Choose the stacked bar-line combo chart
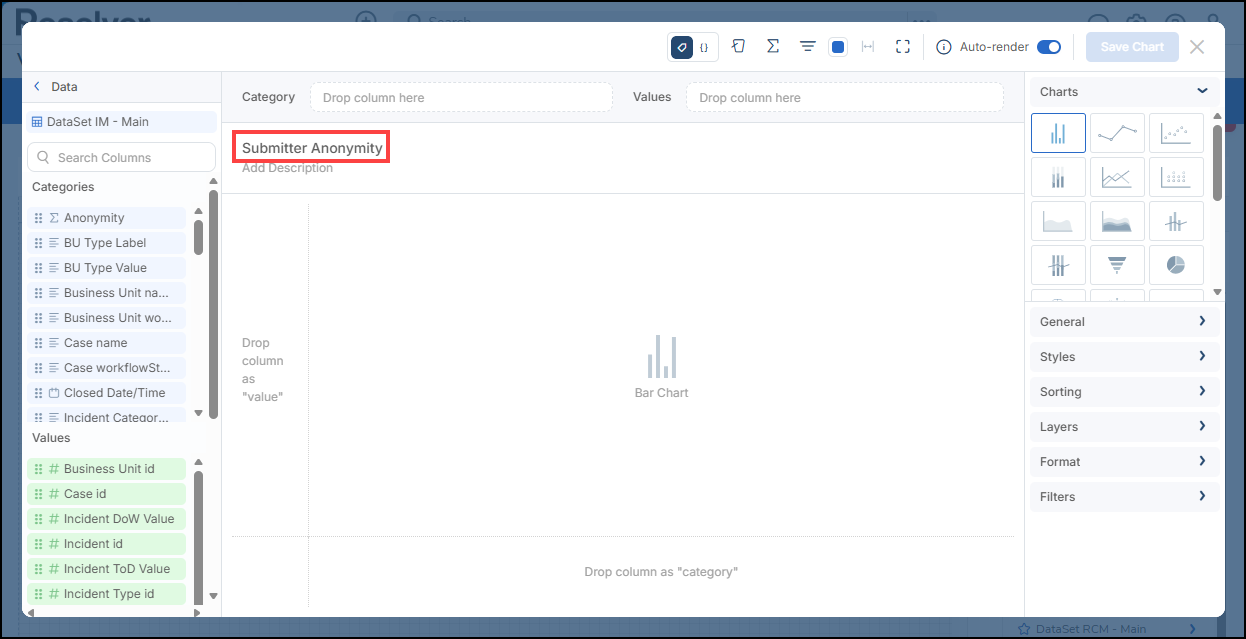Viewport: 1246px width, 639px height. (x=1058, y=265)
